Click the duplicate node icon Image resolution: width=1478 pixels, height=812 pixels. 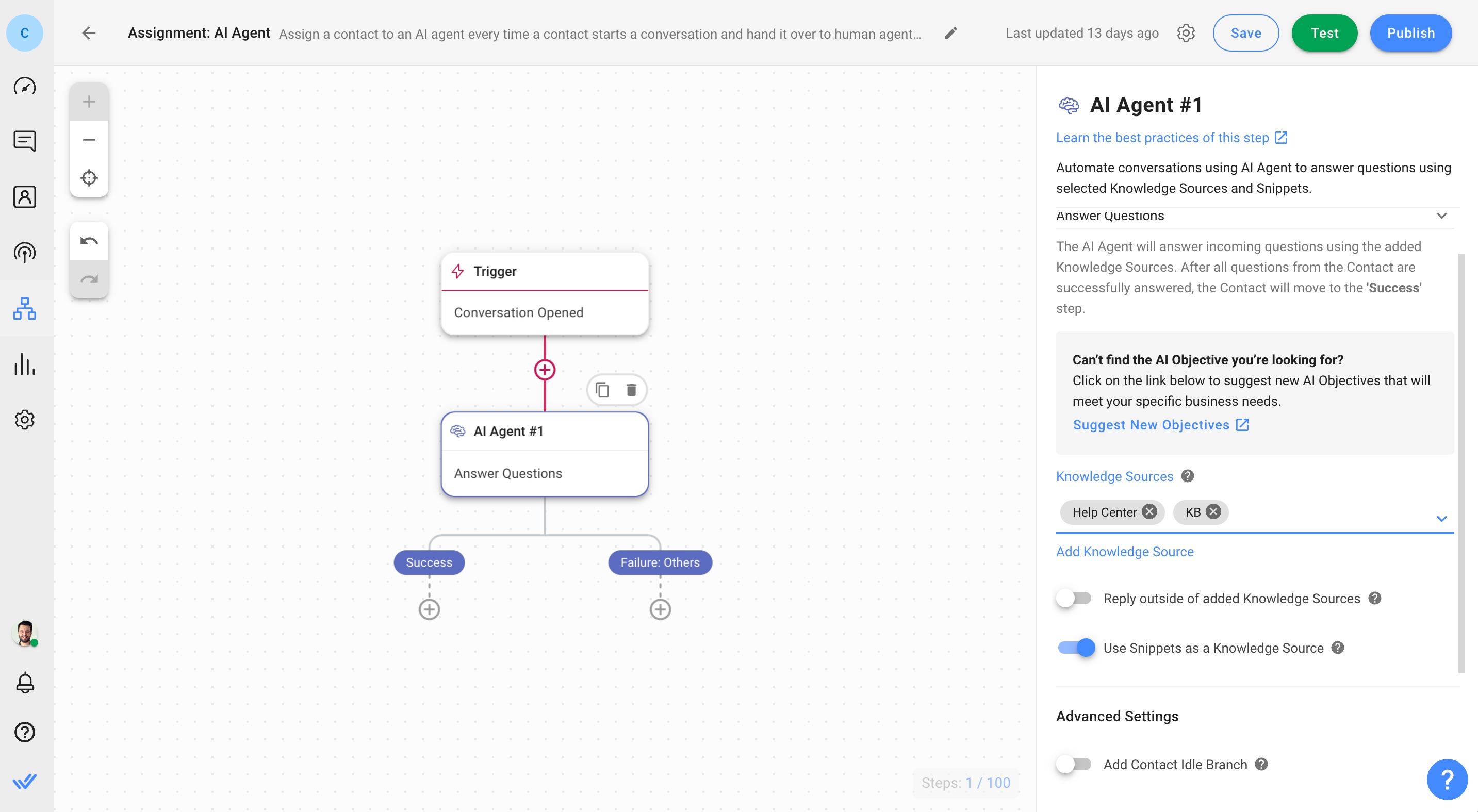[x=601, y=390]
